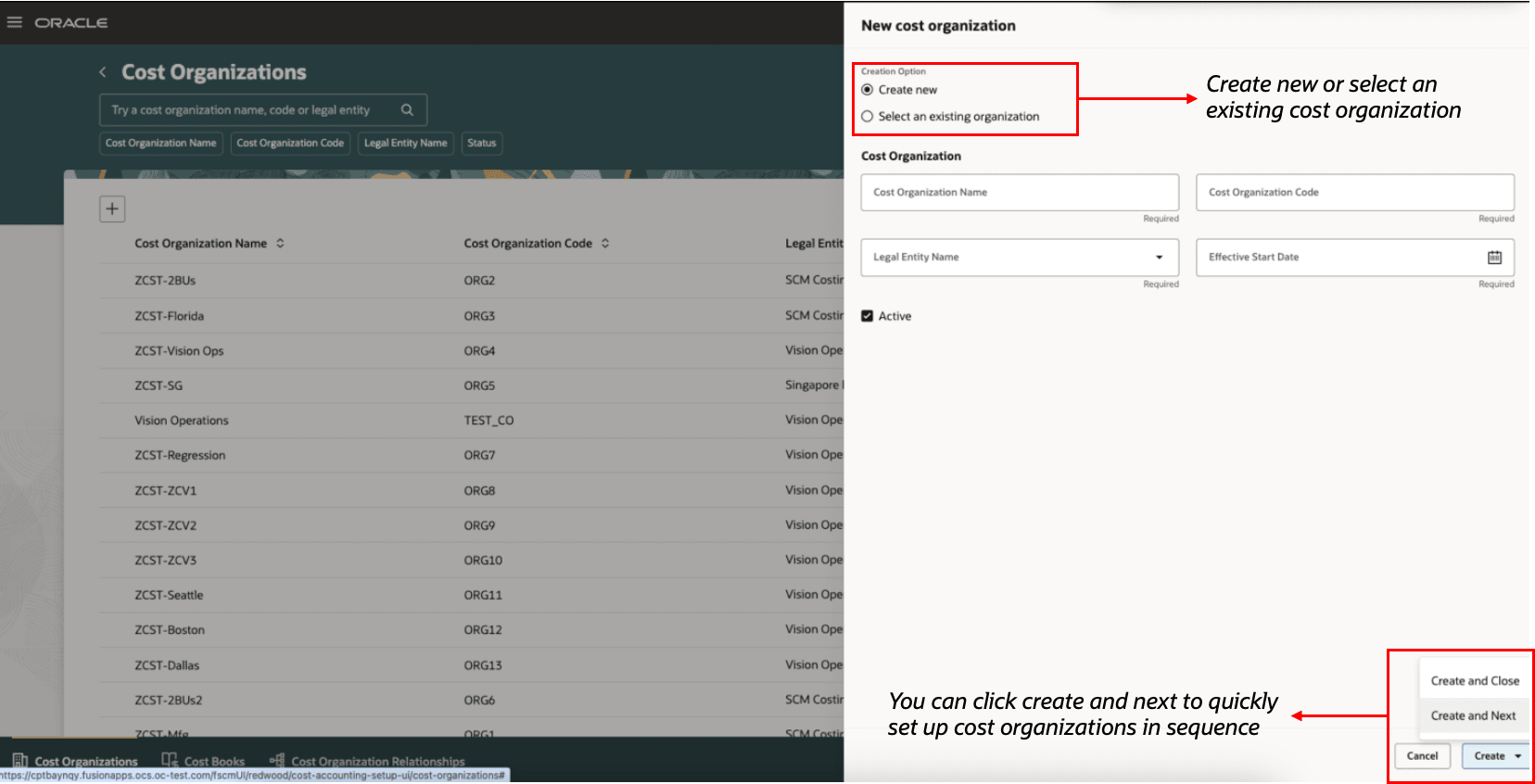Select the Create new radio option
Viewport: 1535px width, 784px height.
[x=868, y=90]
